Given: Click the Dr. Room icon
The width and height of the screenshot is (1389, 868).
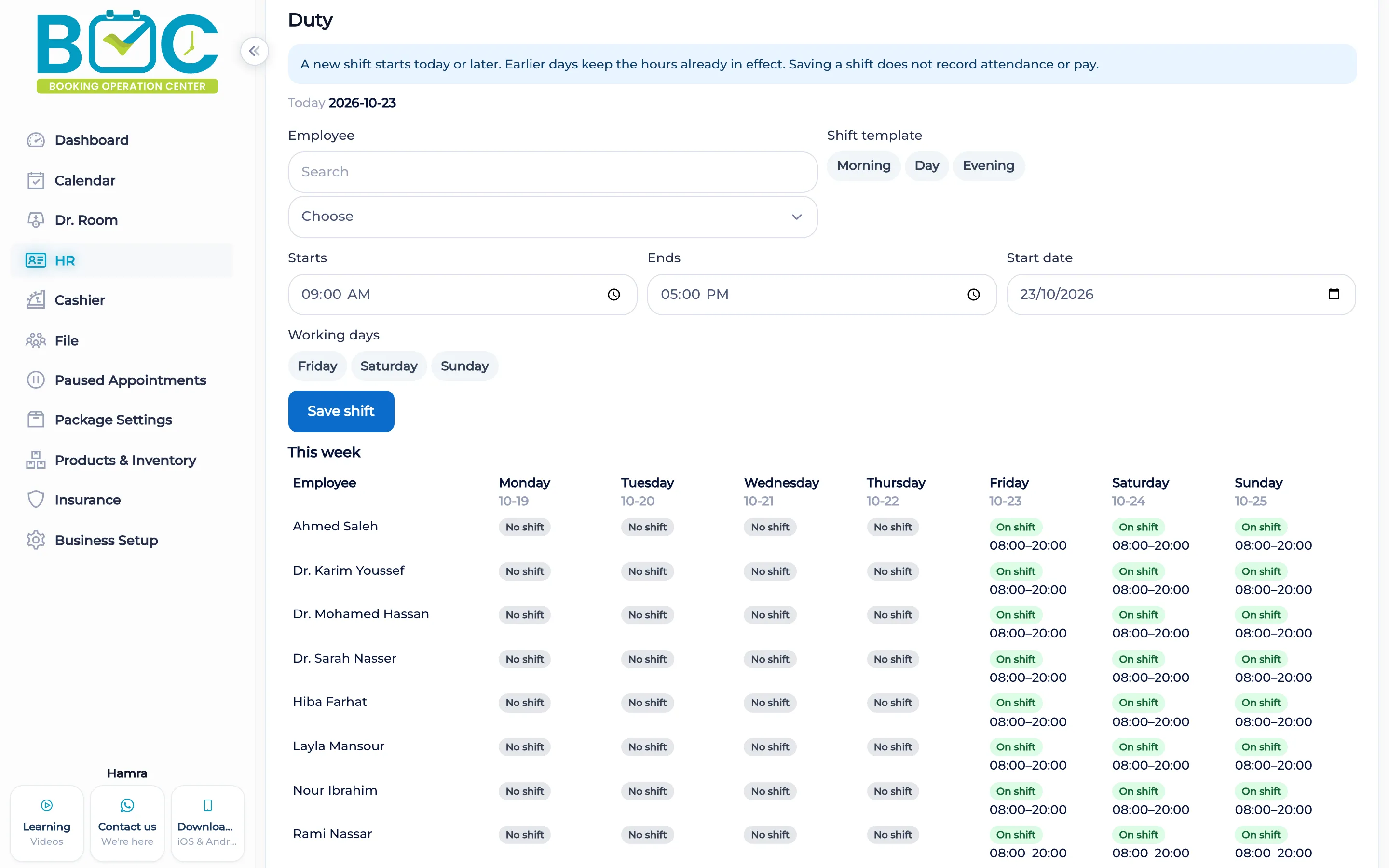Looking at the screenshot, I should point(36,220).
